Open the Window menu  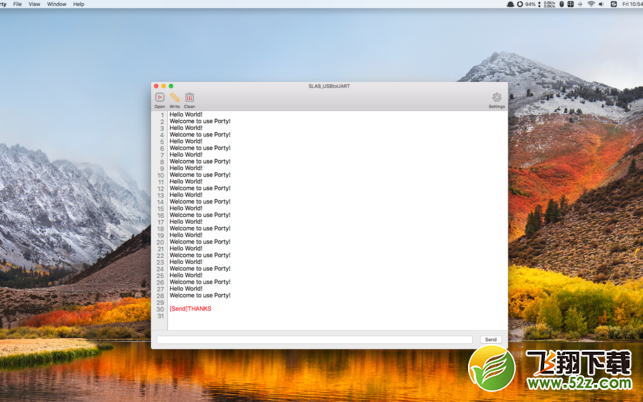(x=57, y=4)
